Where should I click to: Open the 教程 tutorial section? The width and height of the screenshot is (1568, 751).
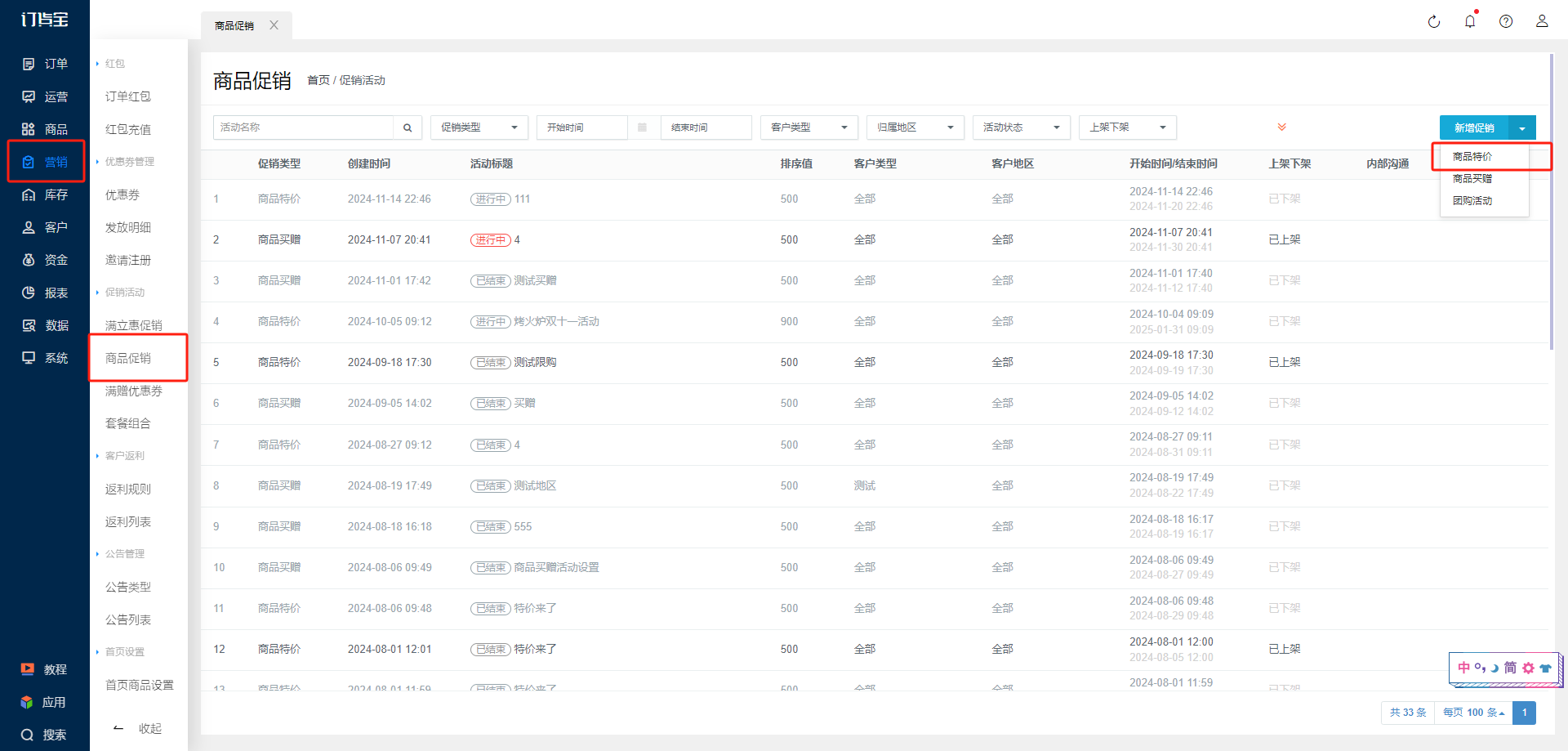click(44, 669)
